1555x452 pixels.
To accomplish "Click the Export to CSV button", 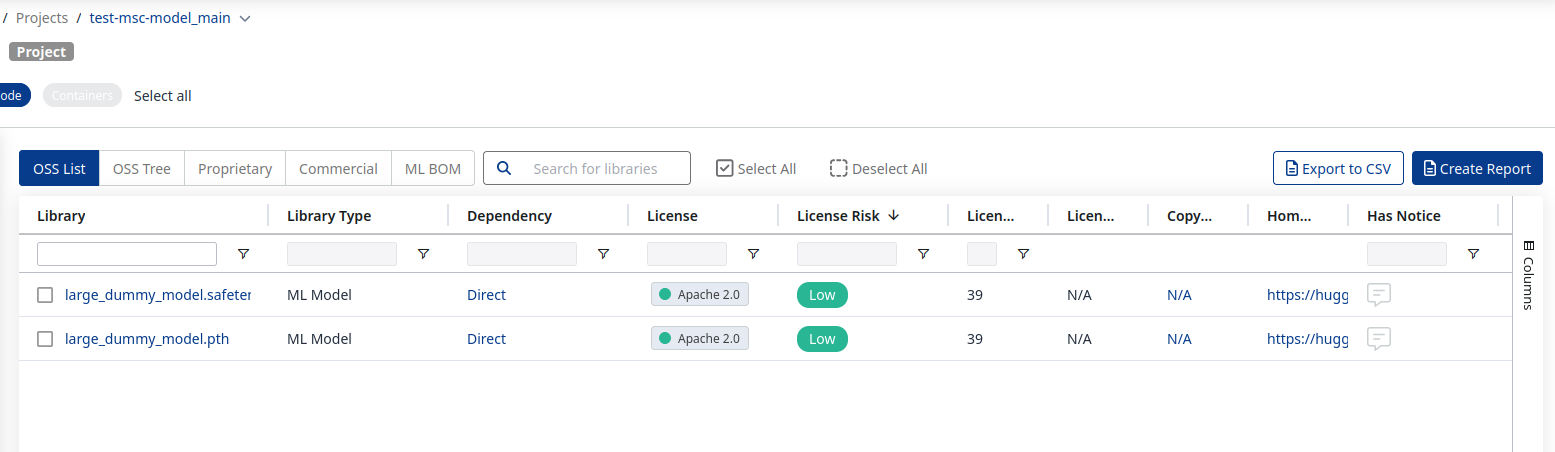I will 1338,168.
